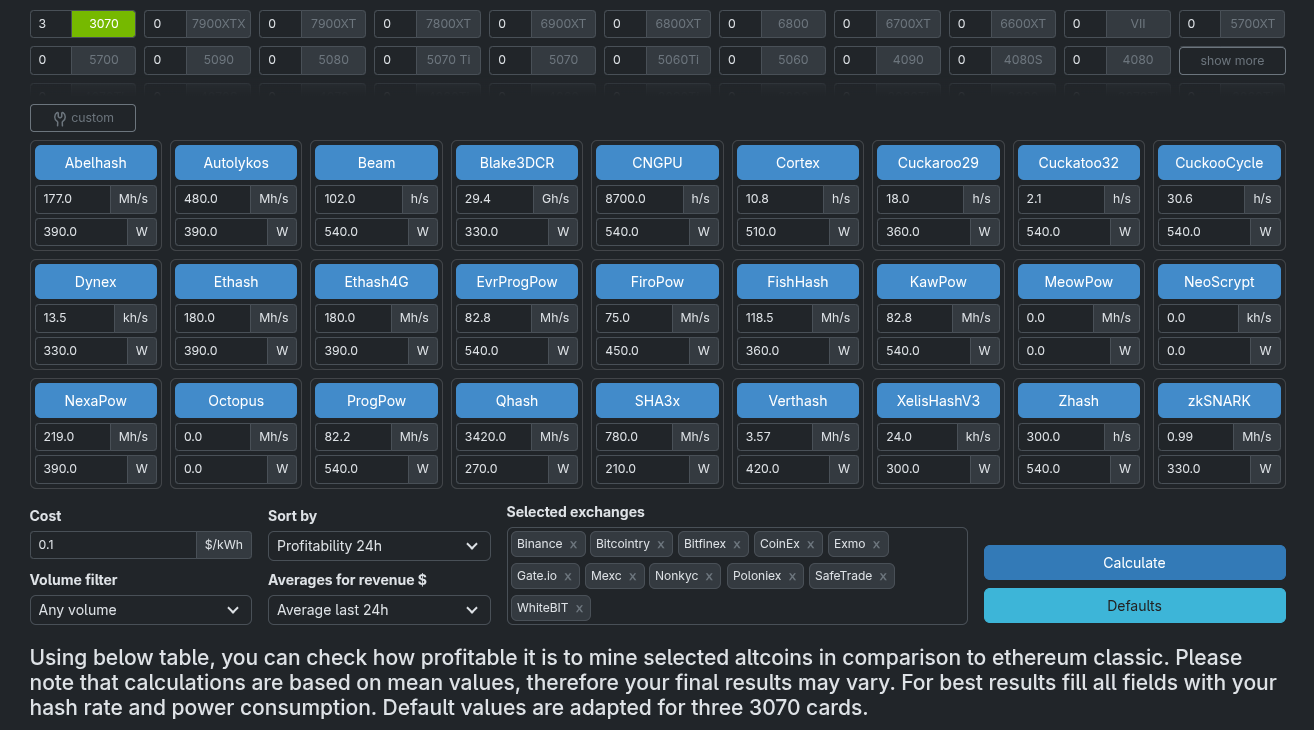Focus the Autolykos hashrate field
Screen dimensions: 1314x730
point(212,199)
